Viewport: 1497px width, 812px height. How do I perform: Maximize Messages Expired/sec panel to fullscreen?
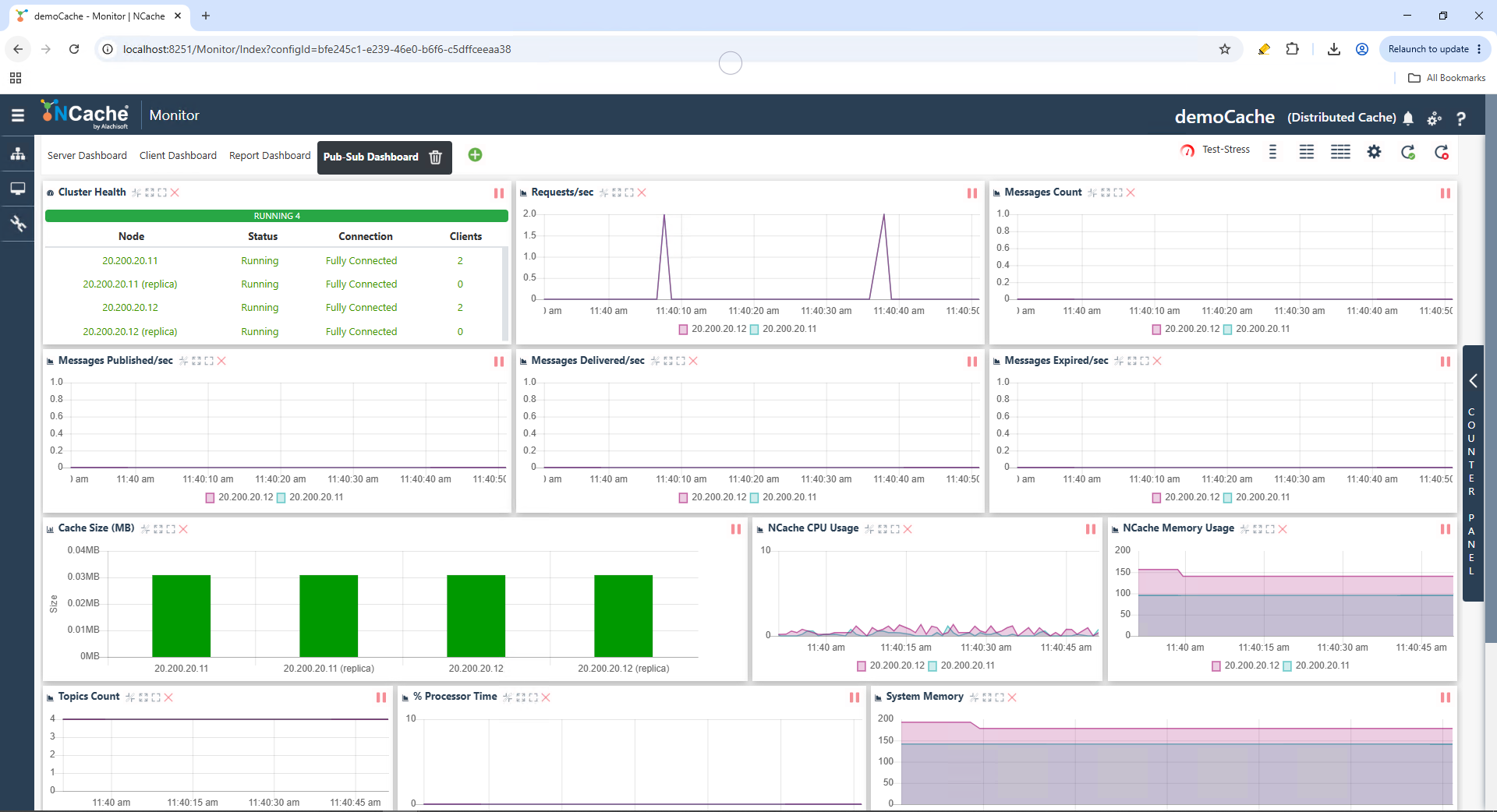pos(1145,361)
